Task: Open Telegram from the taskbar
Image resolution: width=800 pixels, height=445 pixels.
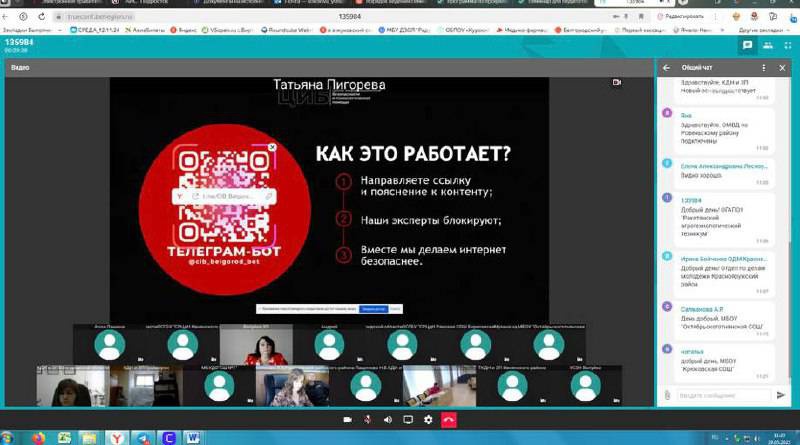Action: 143,438
